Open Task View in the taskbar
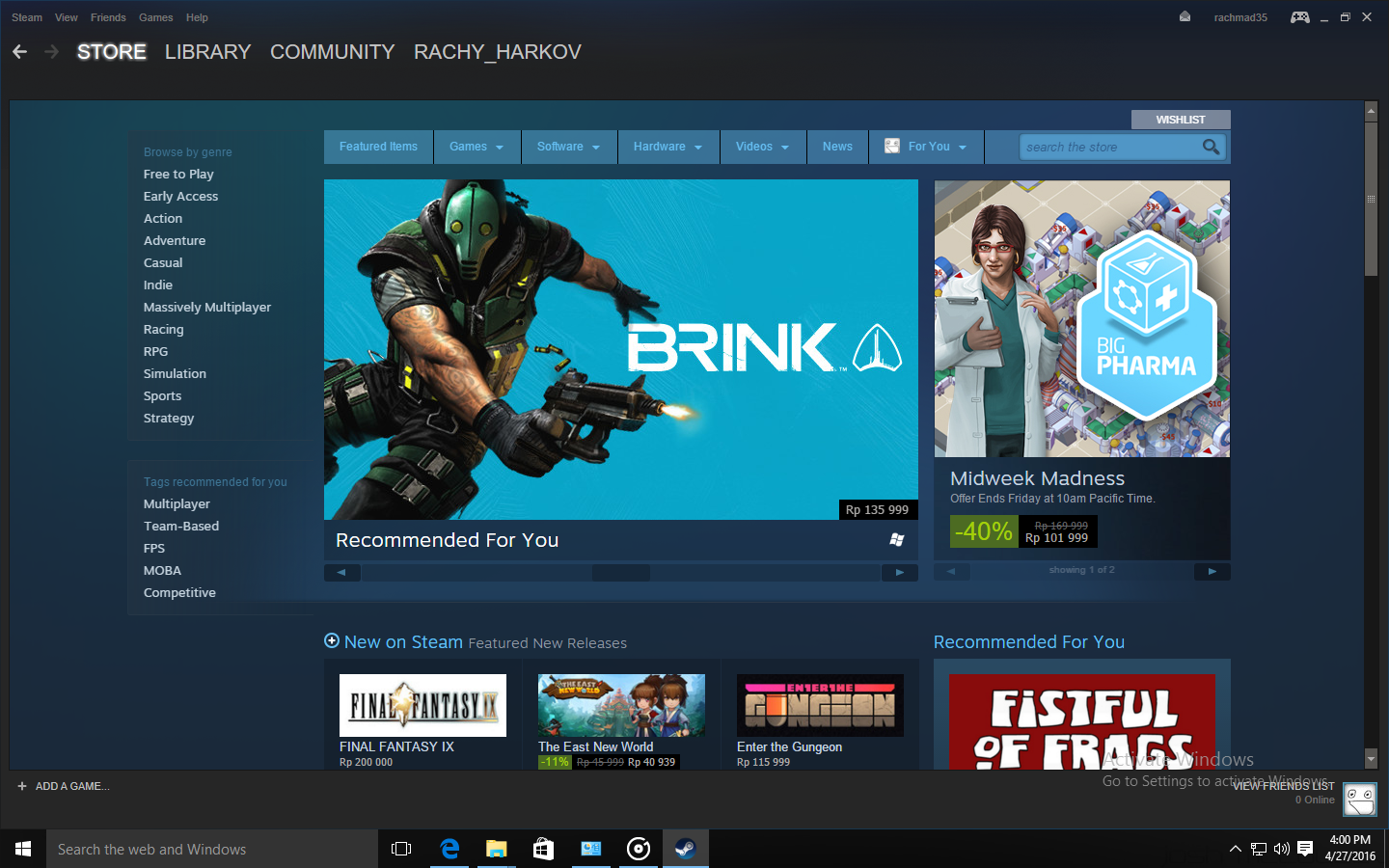 point(401,849)
